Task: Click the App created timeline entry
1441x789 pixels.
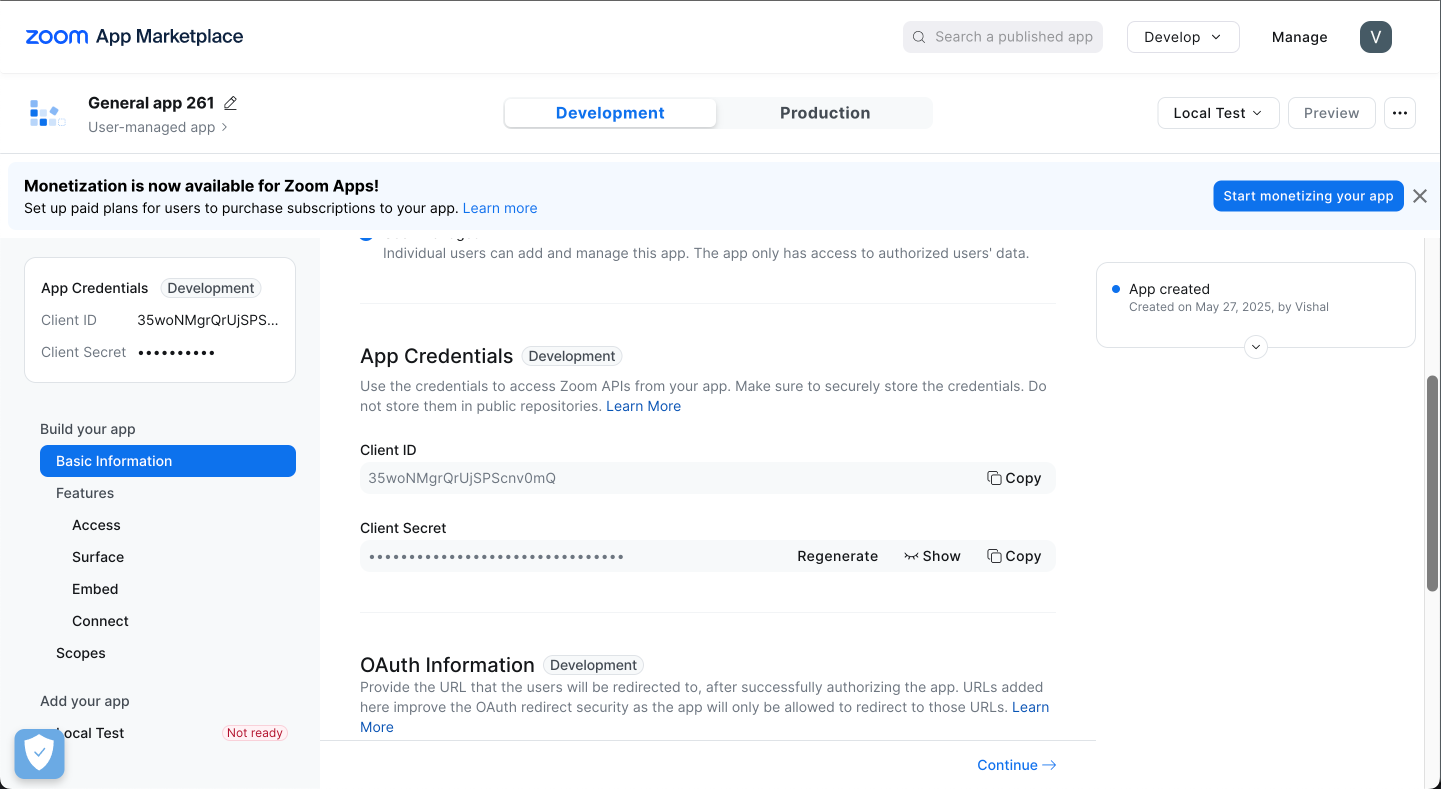Action: (x=1256, y=297)
